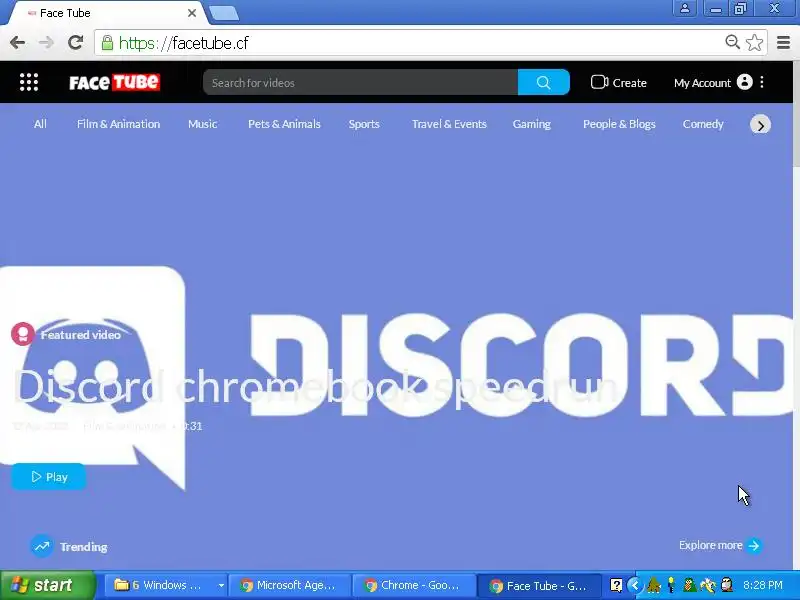Viewport: 800px width, 600px height.
Task: Expand the Windows group dropdown arrow
Action: click(x=221, y=585)
